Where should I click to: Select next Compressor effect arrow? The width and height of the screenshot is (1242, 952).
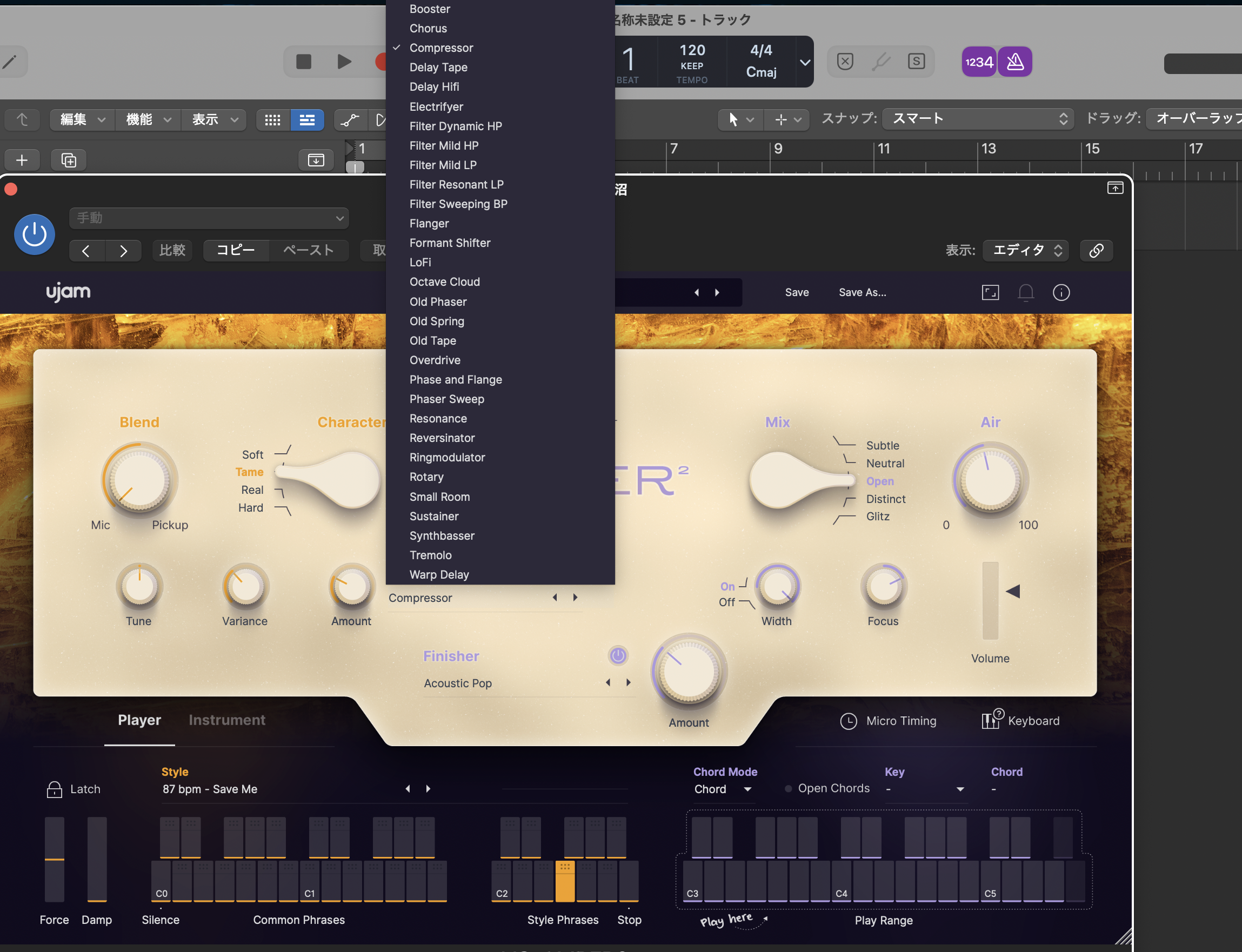point(576,597)
